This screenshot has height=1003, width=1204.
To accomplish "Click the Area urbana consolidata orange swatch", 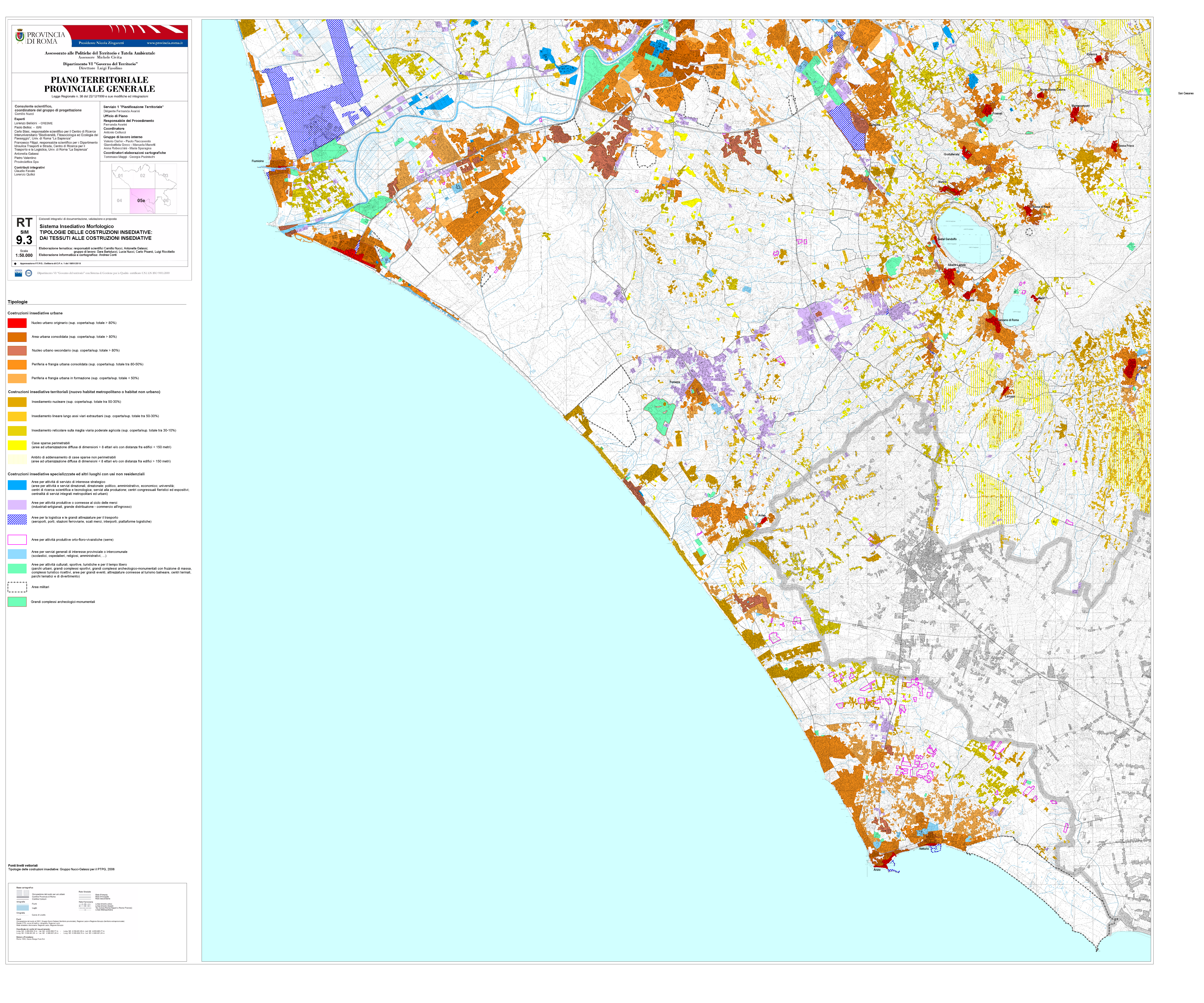I will [x=17, y=337].
